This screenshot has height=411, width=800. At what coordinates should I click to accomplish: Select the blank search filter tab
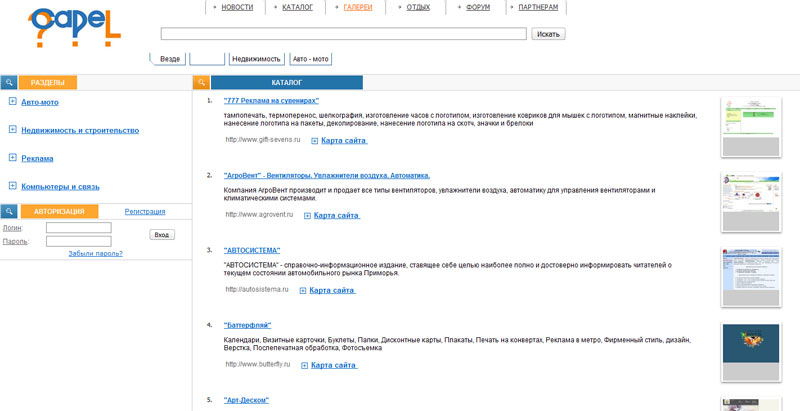[x=207, y=59]
